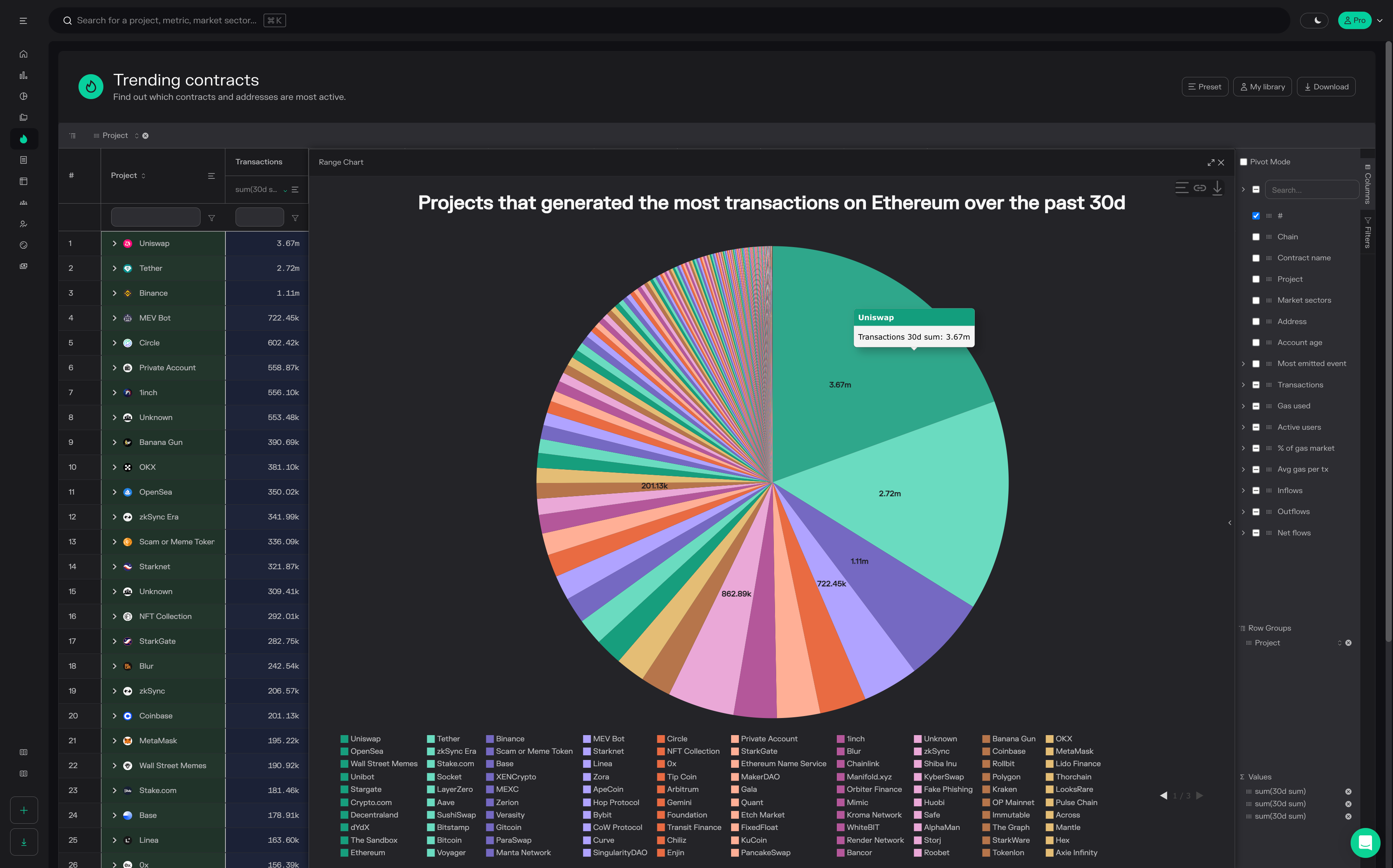Click the Transactions column filter funnel icon
Viewport: 1393px width, 868px height.
tap(295, 218)
